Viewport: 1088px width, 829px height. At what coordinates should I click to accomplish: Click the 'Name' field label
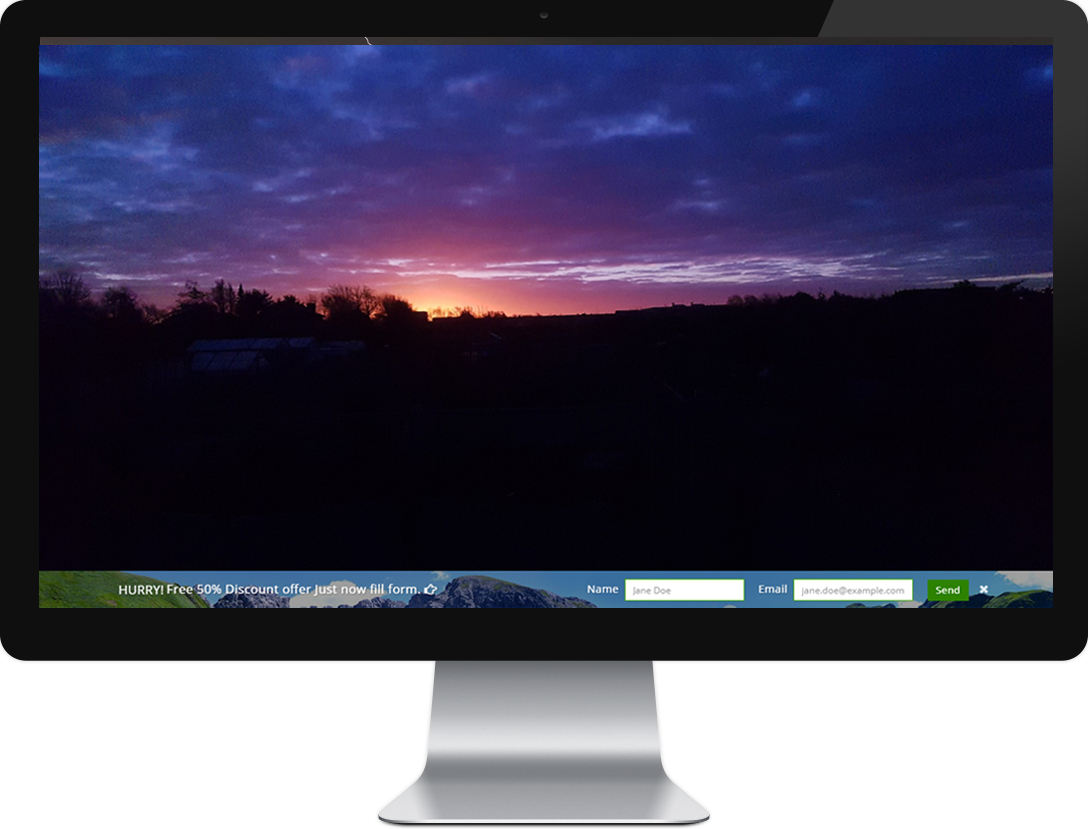[x=602, y=589]
